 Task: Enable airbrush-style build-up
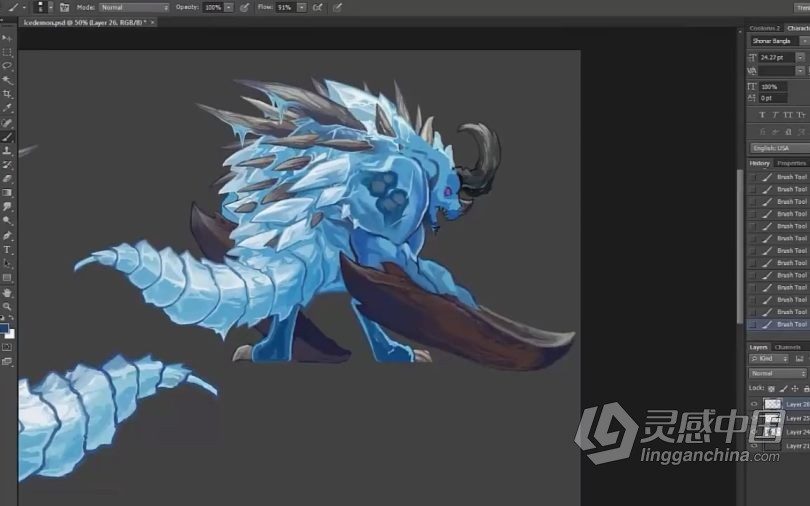(x=318, y=7)
